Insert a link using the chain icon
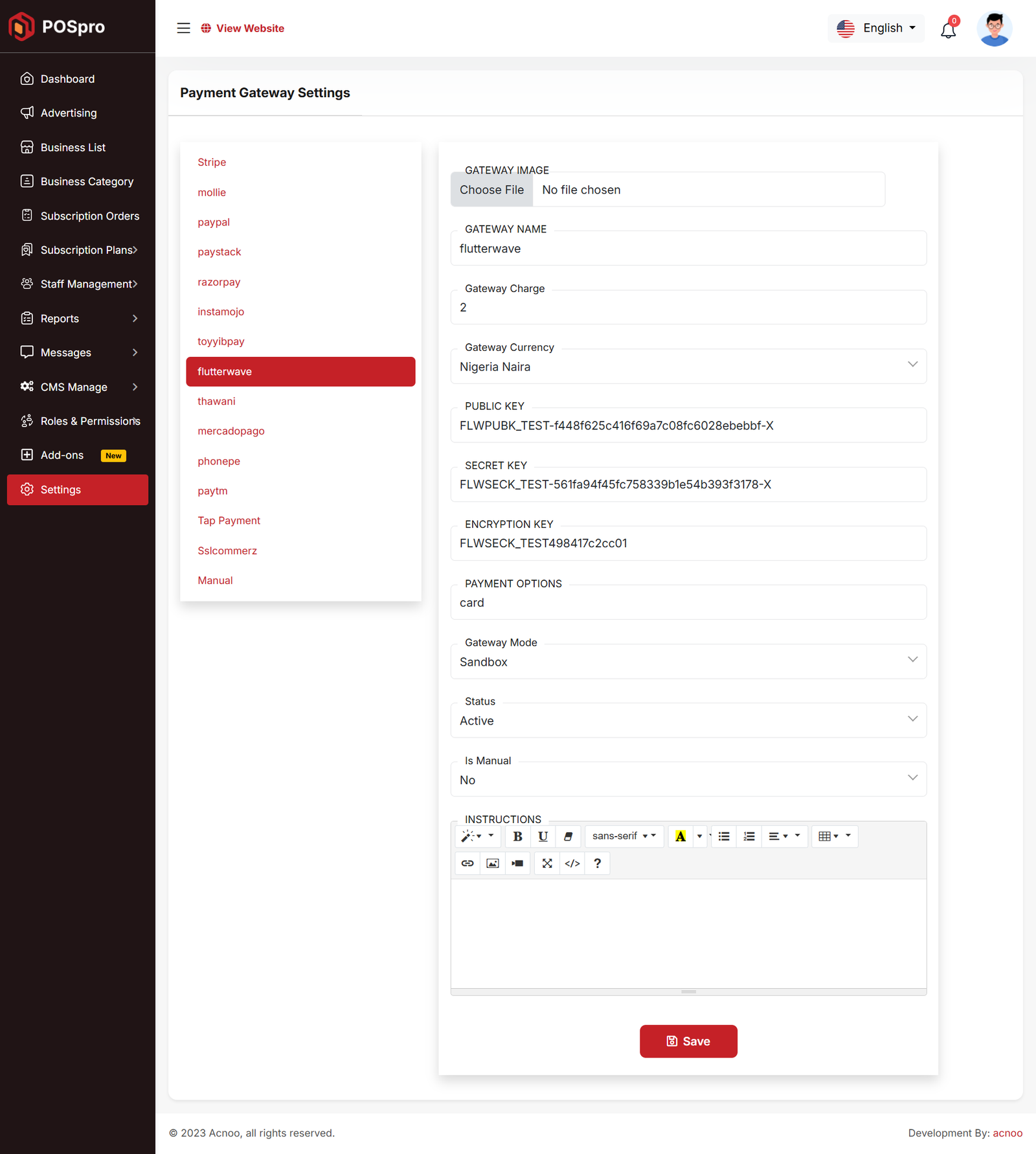This screenshot has height=1154, width=1036. [467, 863]
